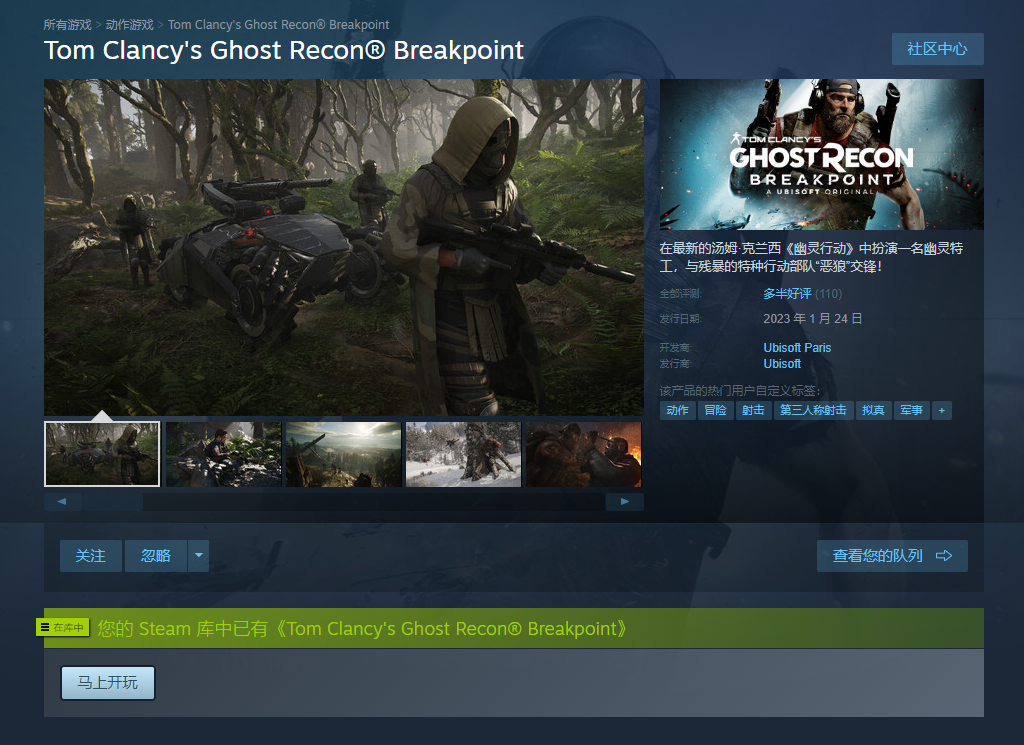Click the left arrow of screenshot strip
The height and width of the screenshot is (745, 1024).
(63, 501)
